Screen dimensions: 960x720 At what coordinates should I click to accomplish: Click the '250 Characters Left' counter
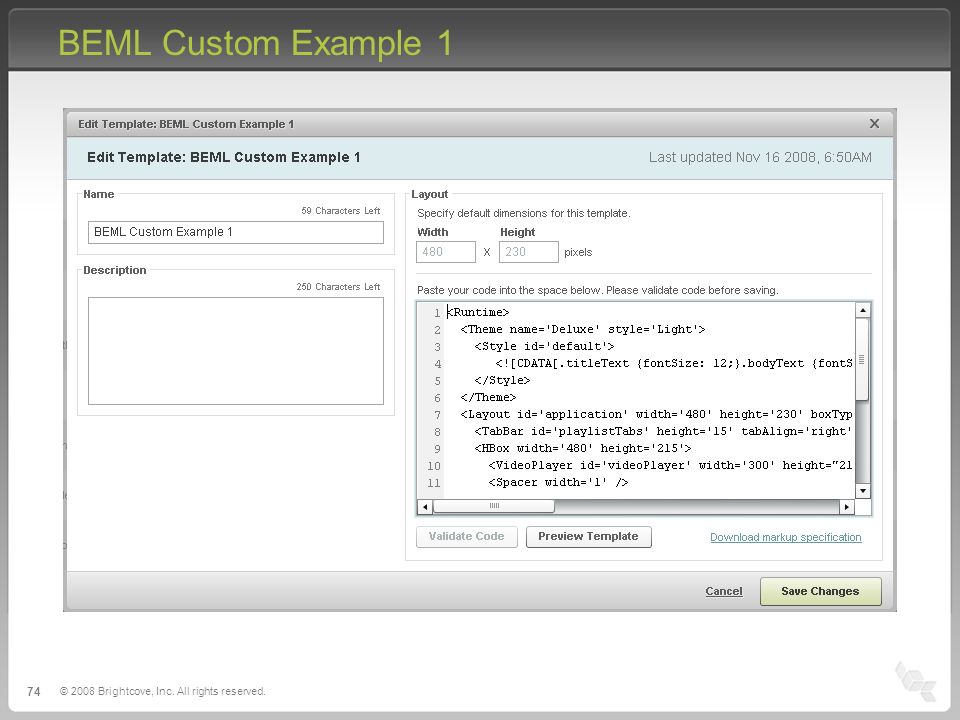(x=338, y=287)
